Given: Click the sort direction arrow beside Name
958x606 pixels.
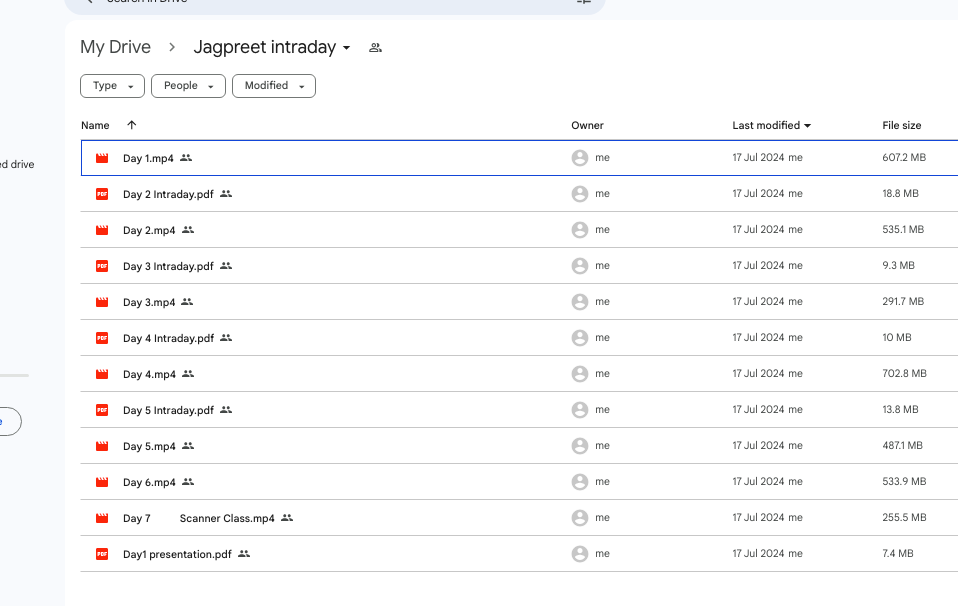Looking at the screenshot, I should tap(132, 125).
